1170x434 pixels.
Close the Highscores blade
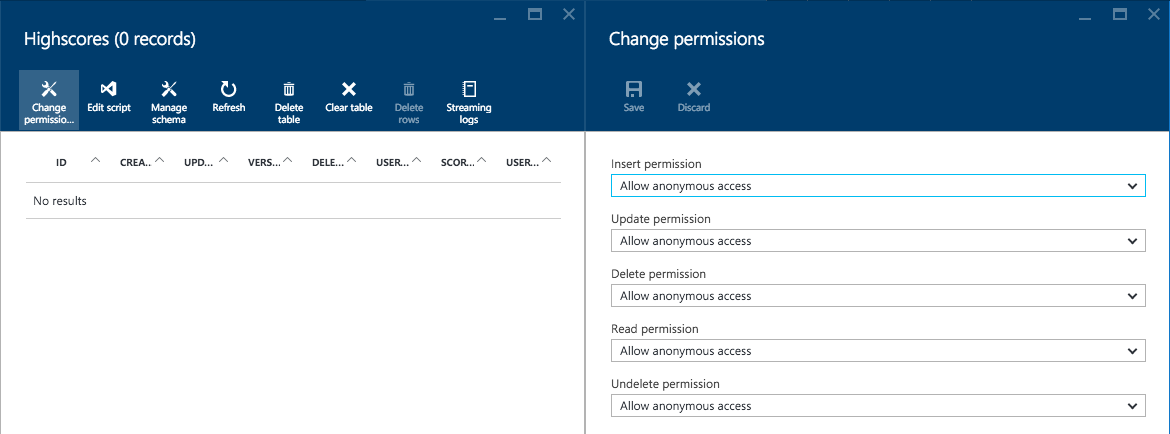pos(569,14)
